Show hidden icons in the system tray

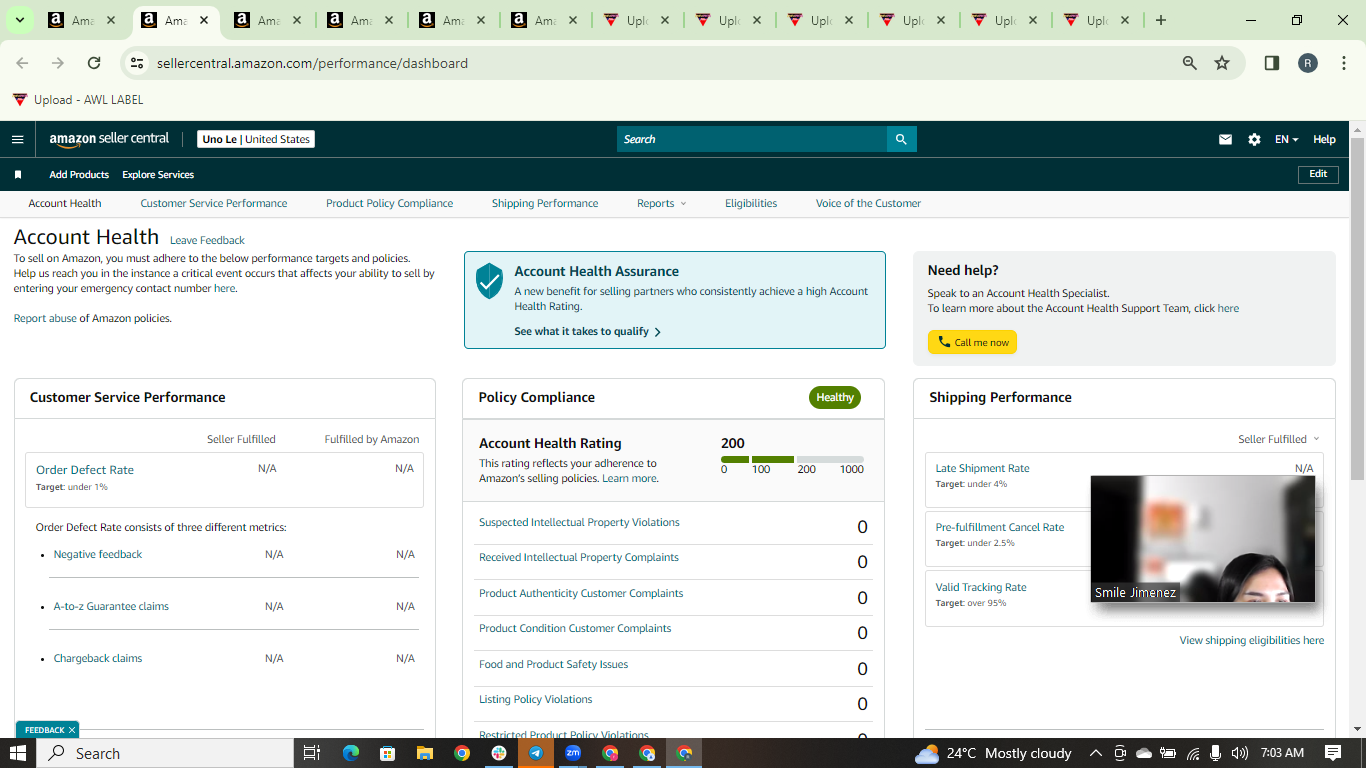tap(1096, 753)
